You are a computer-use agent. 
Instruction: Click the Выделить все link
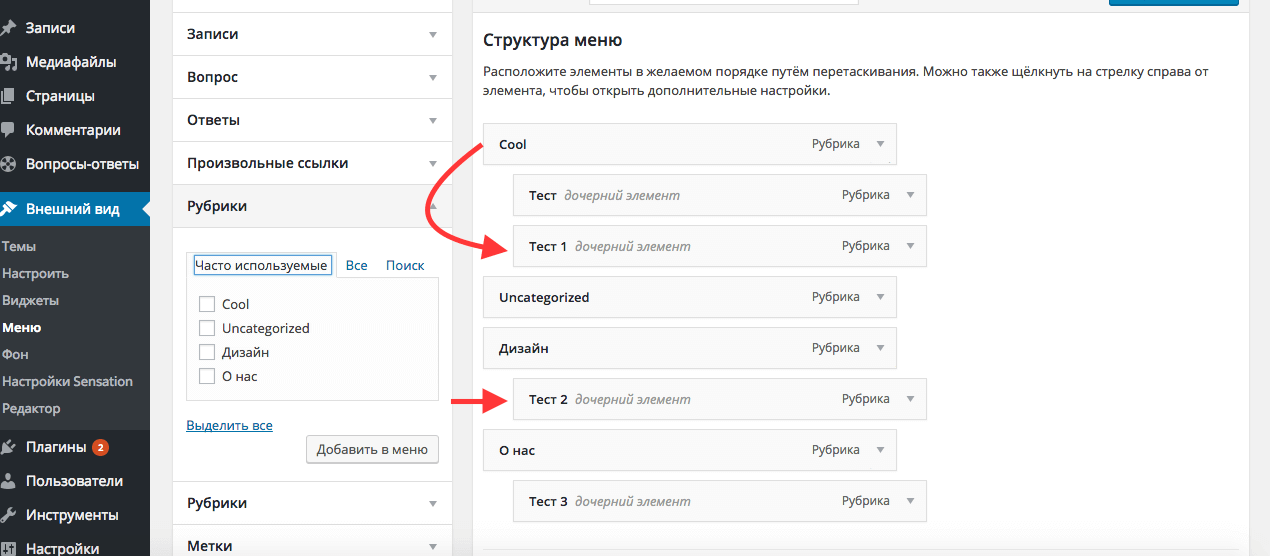click(229, 425)
